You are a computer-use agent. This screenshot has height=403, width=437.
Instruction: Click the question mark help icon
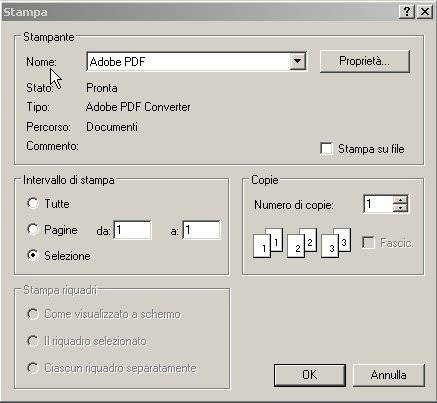click(x=407, y=12)
